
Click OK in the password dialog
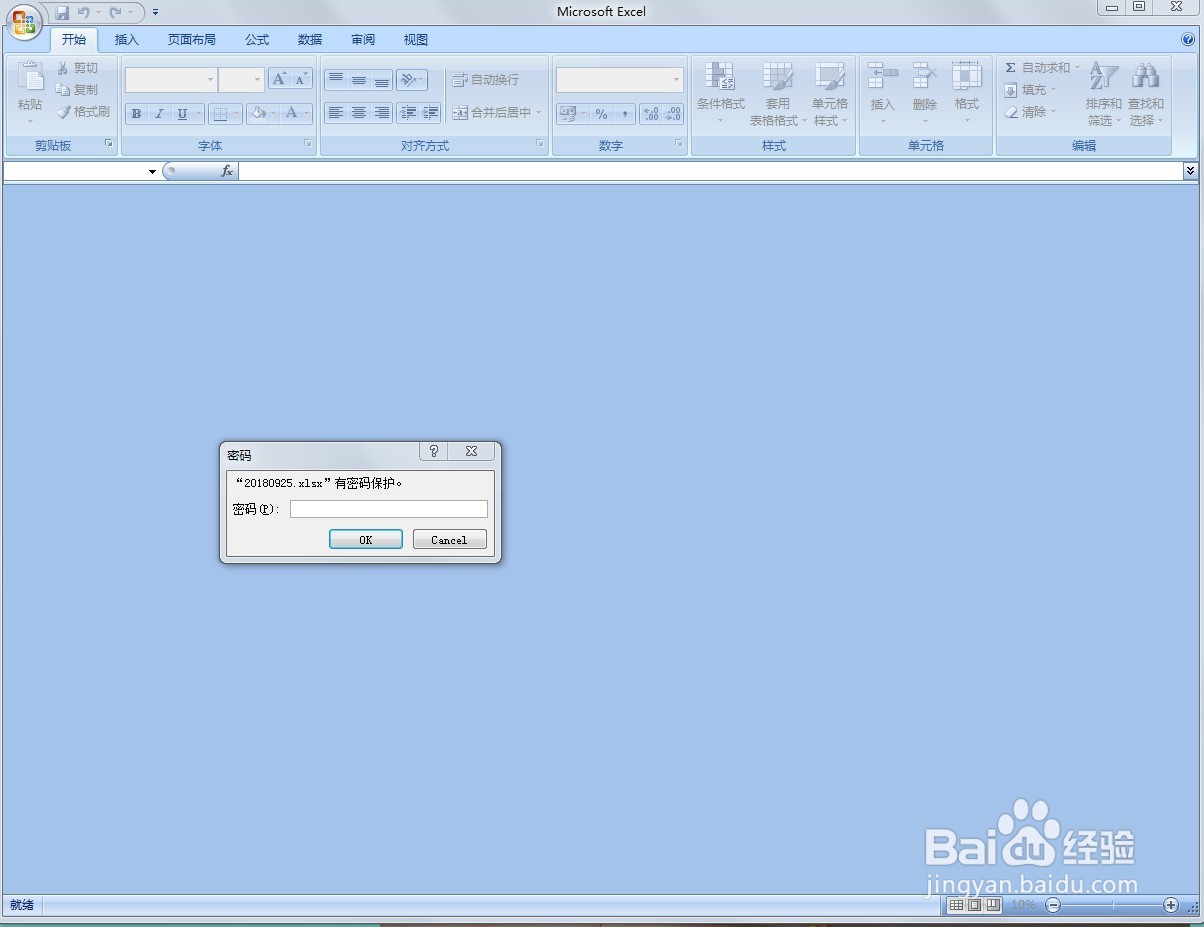click(366, 539)
